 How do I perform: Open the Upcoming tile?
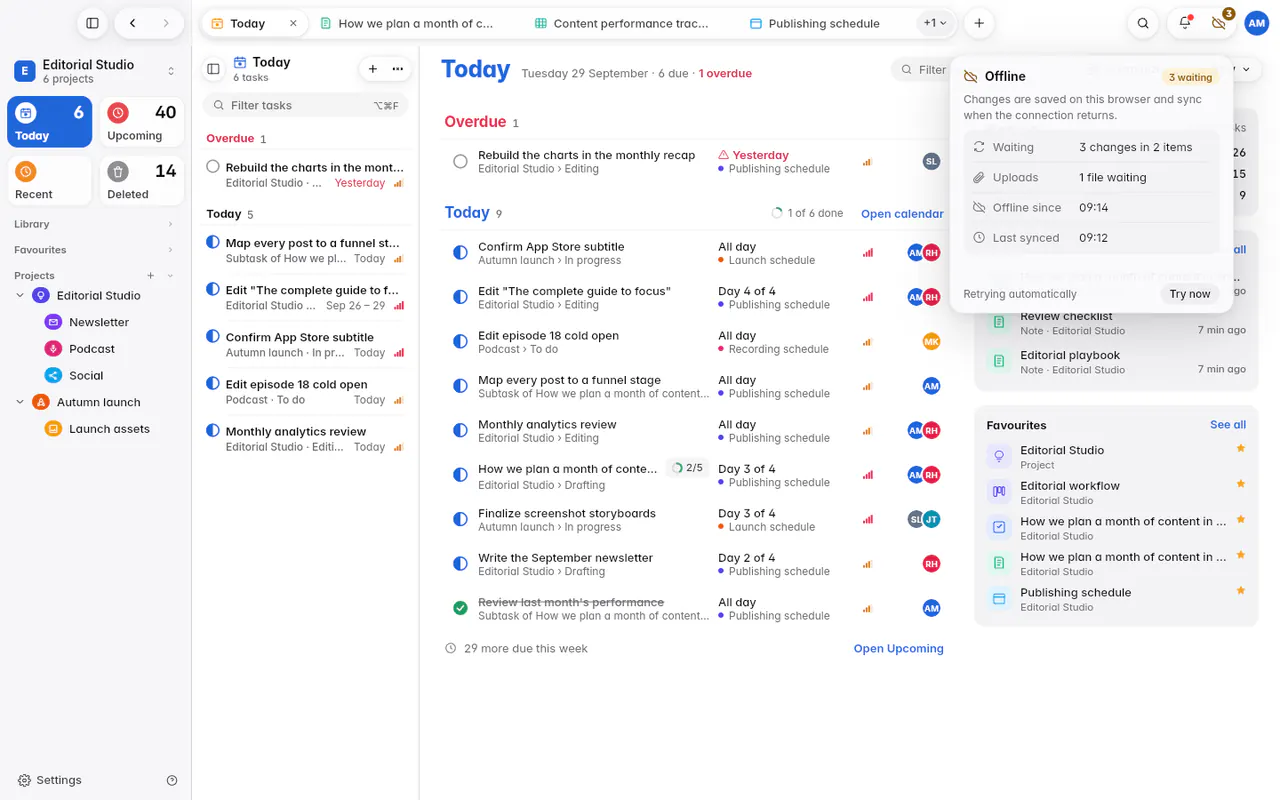142,122
